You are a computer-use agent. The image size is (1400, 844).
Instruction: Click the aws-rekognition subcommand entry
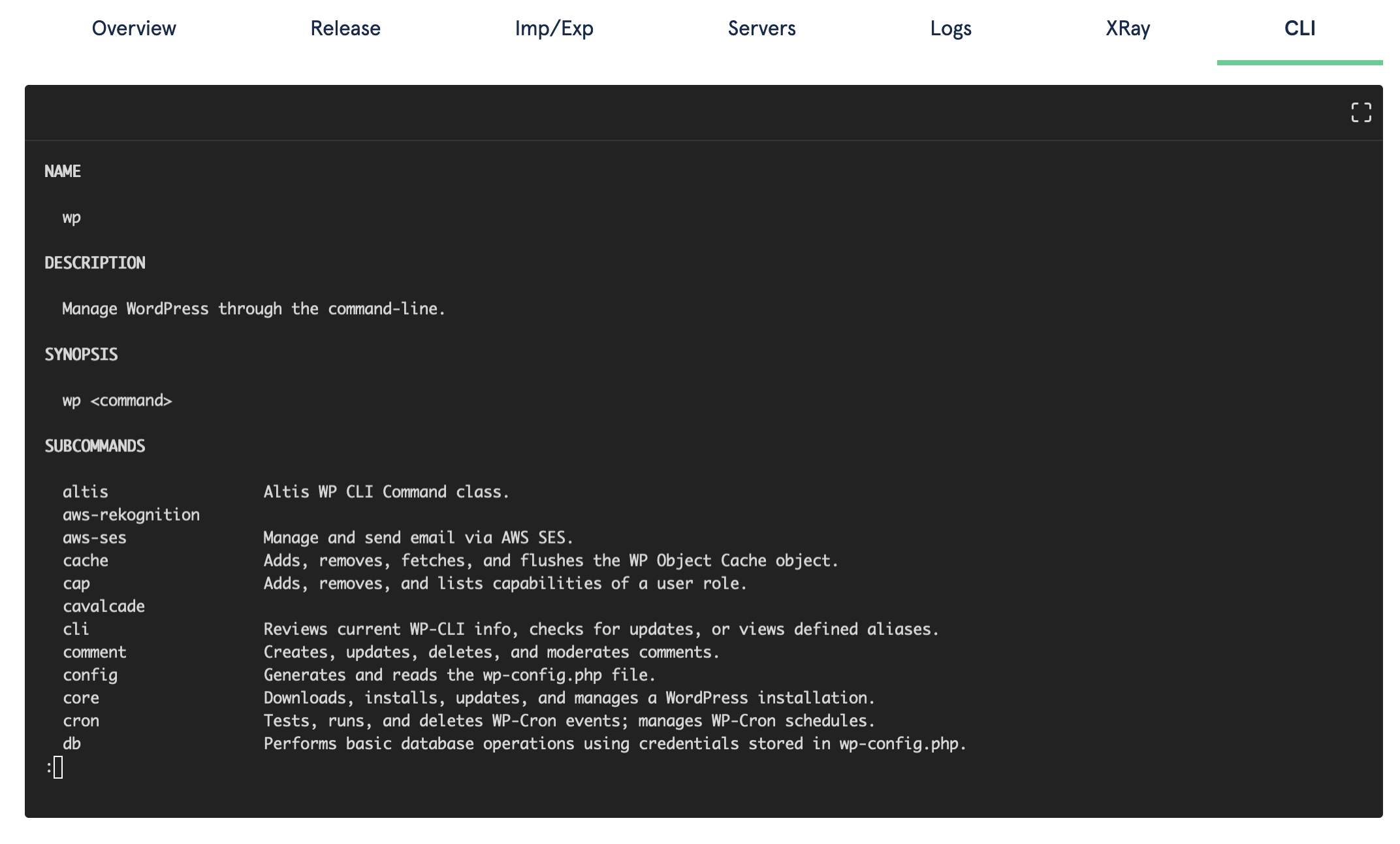click(131, 515)
